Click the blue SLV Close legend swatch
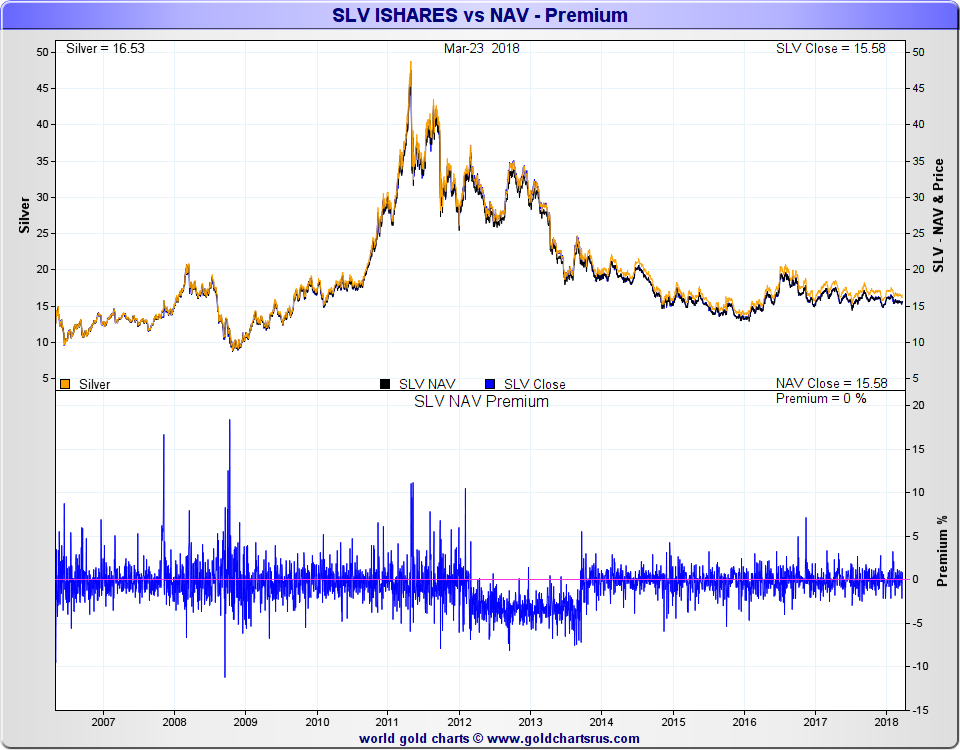Viewport: 960px width, 750px height. [490, 384]
